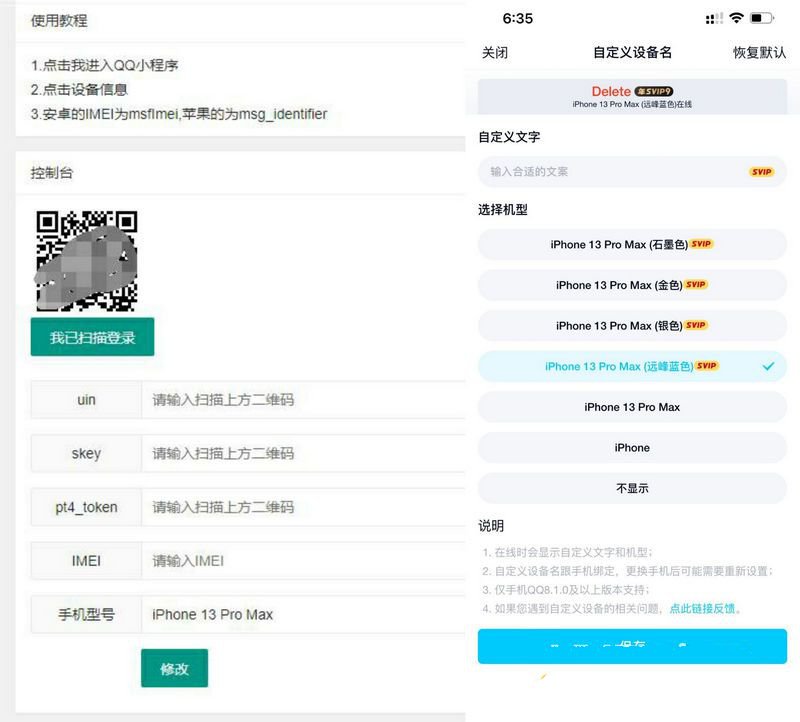Click the checkmark beside iPhone 13 Pro Max 远峰蓝色

tap(768, 366)
